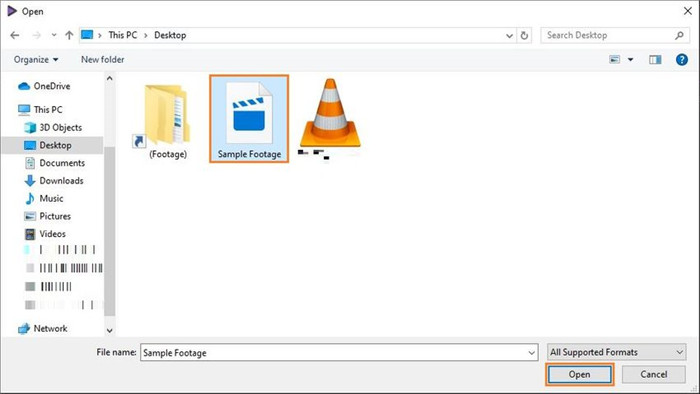
Task: Refresh the Desktop folder view
Action: coord(525,35)
